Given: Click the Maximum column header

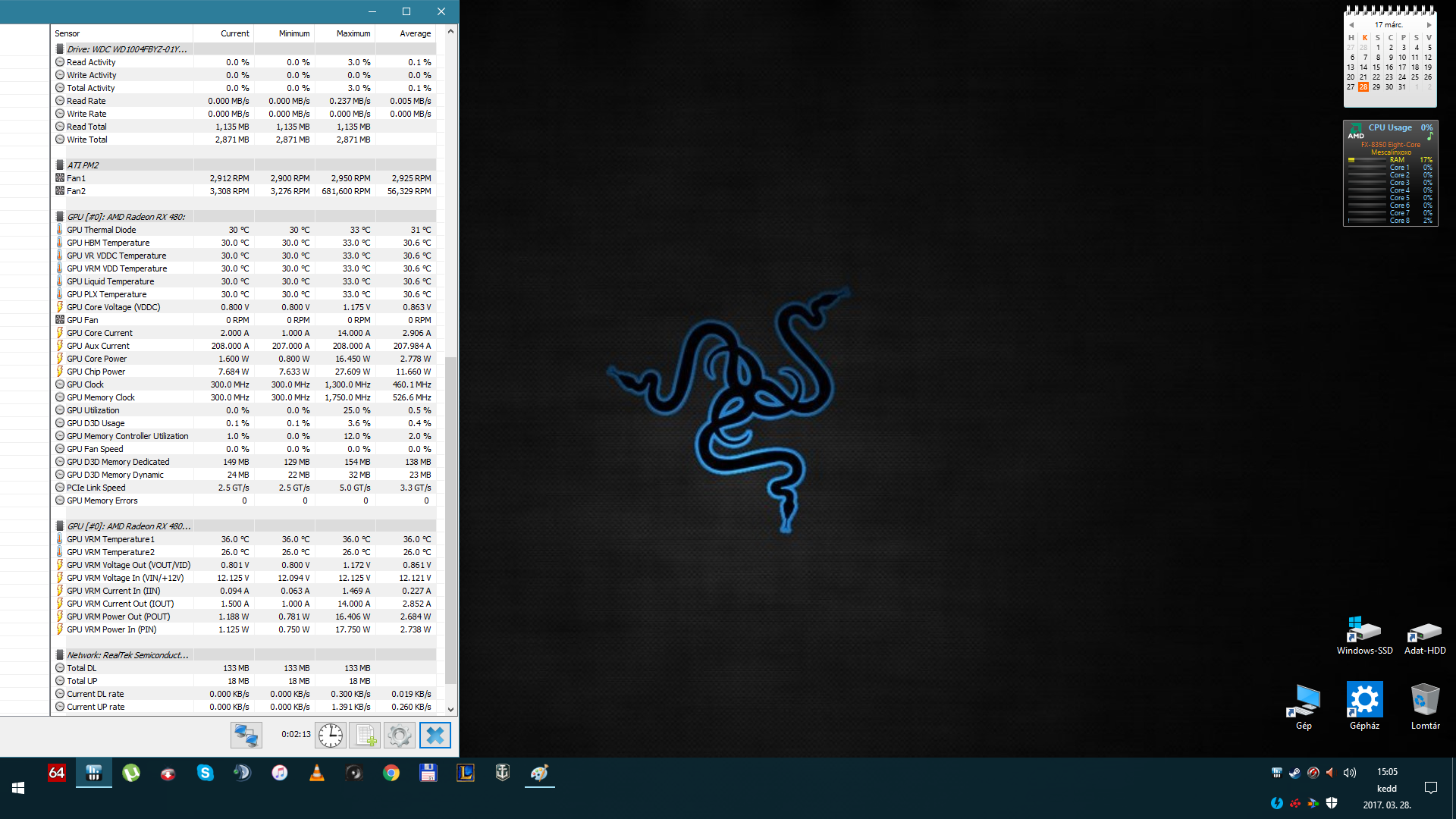Looking at the screenshot, I should tap(353, 33).
